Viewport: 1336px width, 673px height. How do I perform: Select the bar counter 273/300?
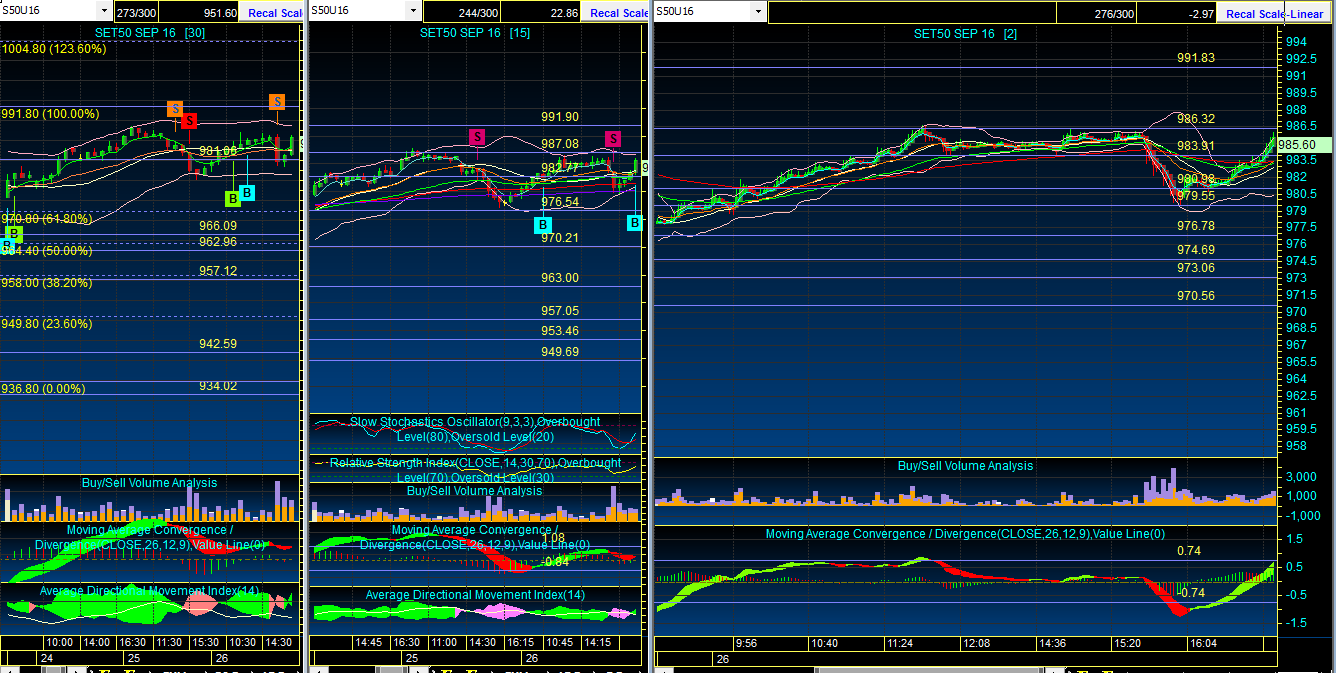[x=135, y=13]
